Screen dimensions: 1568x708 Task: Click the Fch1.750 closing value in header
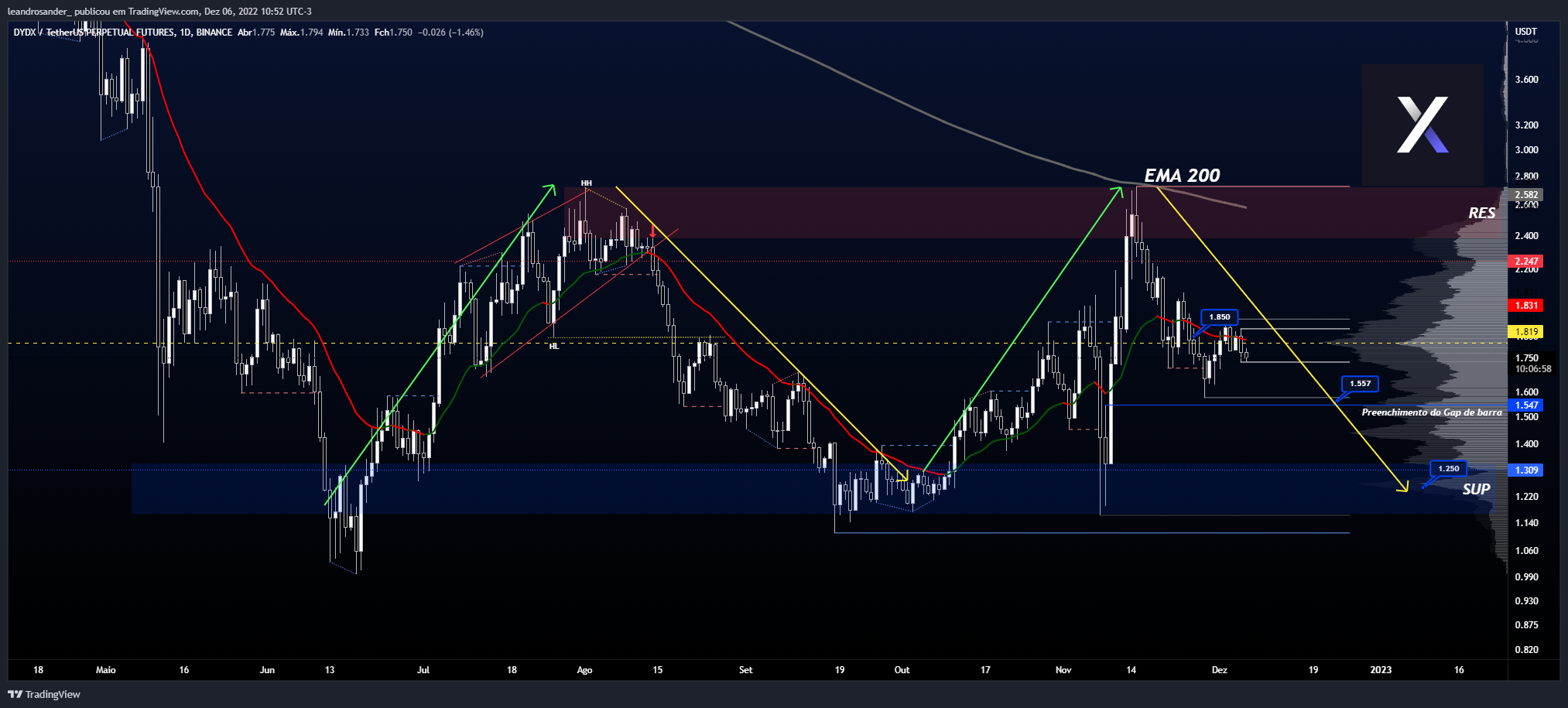pos(393,32)
